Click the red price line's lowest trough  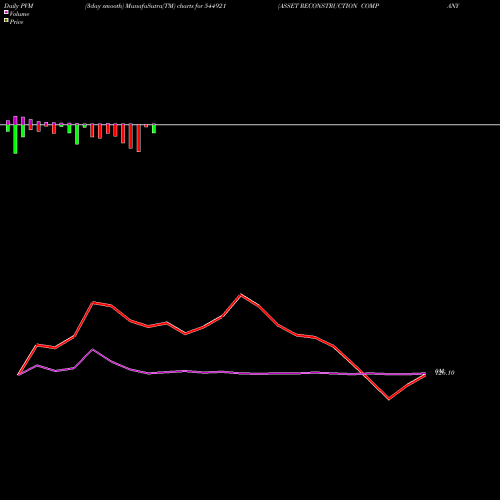pos(389,399)
